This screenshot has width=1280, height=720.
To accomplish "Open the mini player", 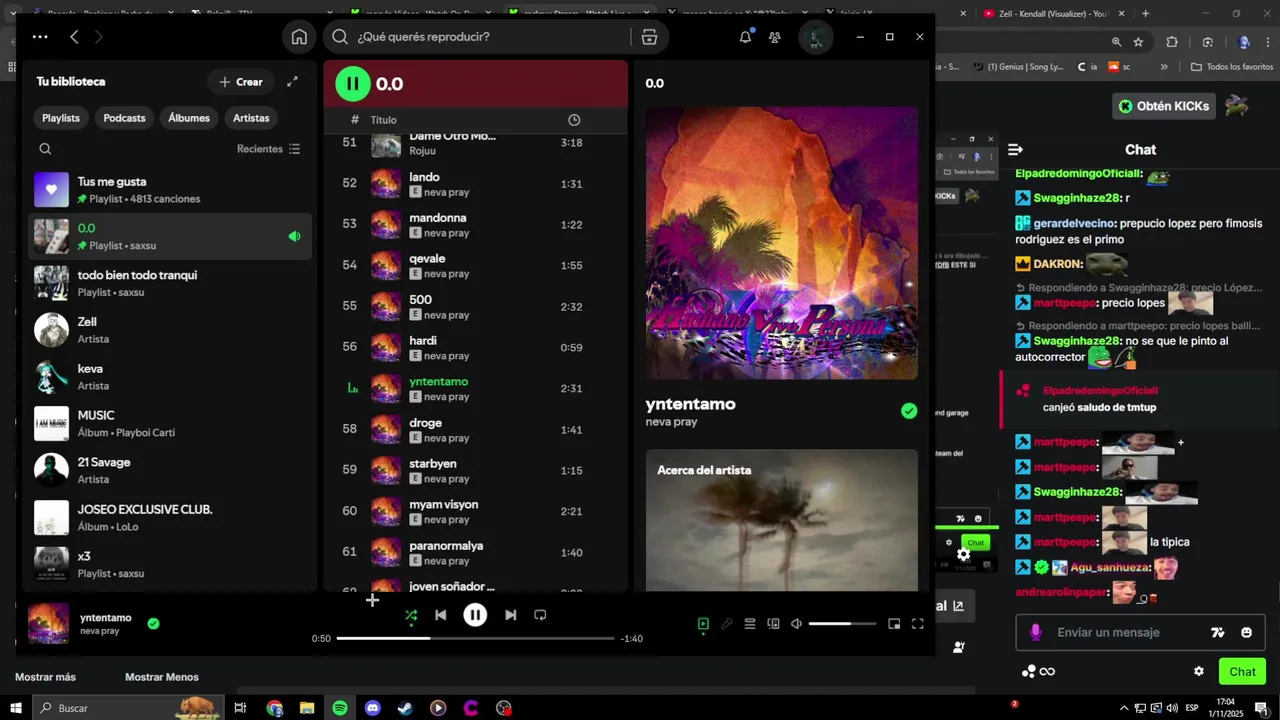I will coord(894,624).
